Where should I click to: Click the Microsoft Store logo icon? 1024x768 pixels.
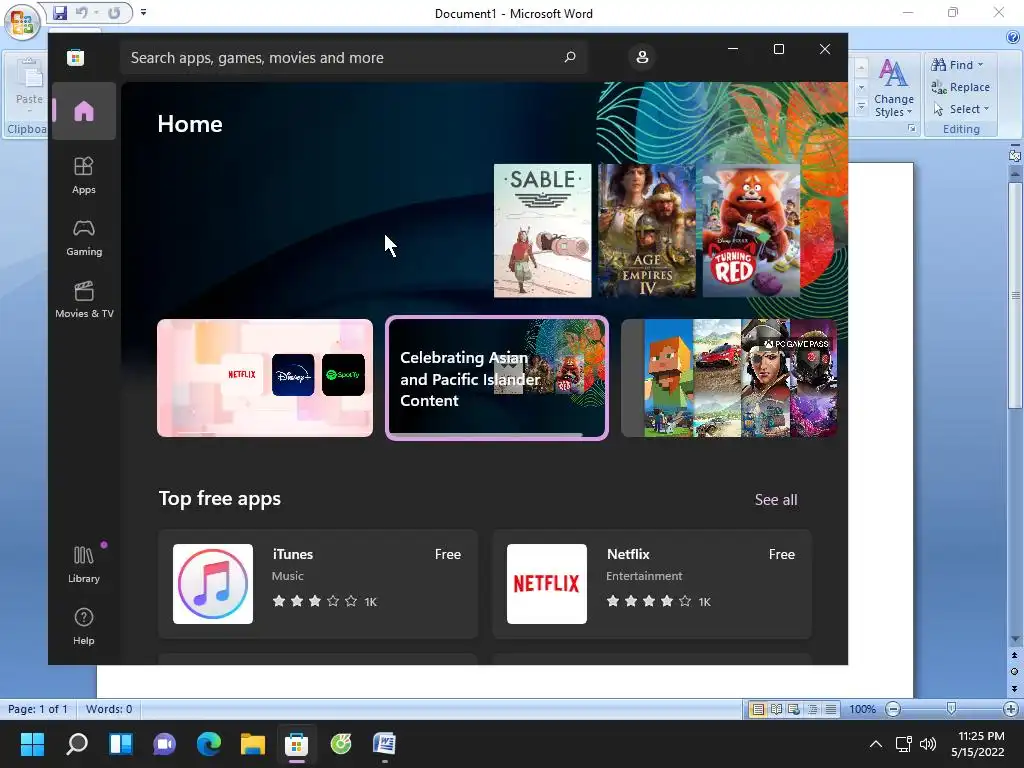75,57
